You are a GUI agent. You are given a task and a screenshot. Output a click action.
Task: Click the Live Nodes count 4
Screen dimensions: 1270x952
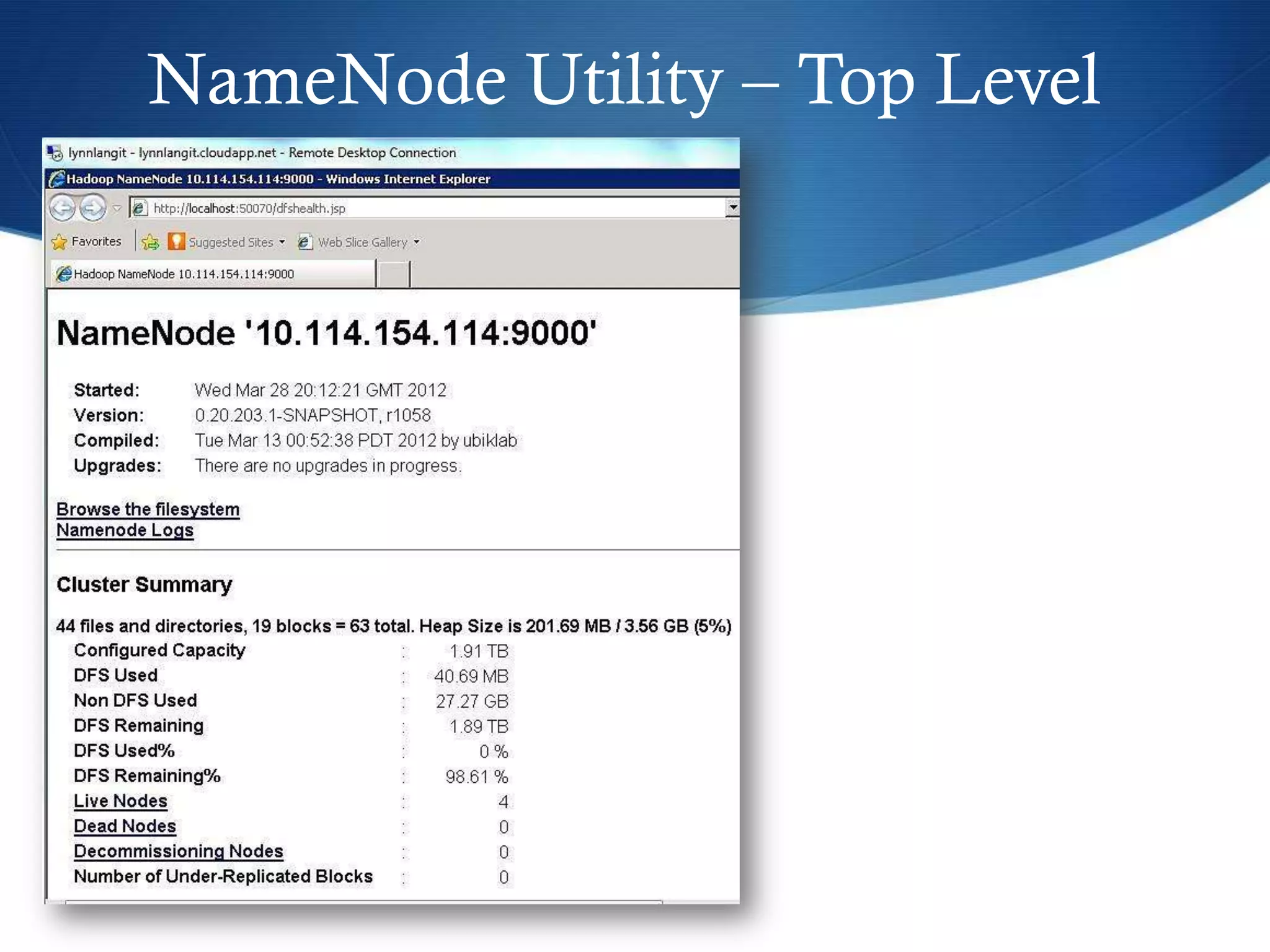(x=504, y=802)
